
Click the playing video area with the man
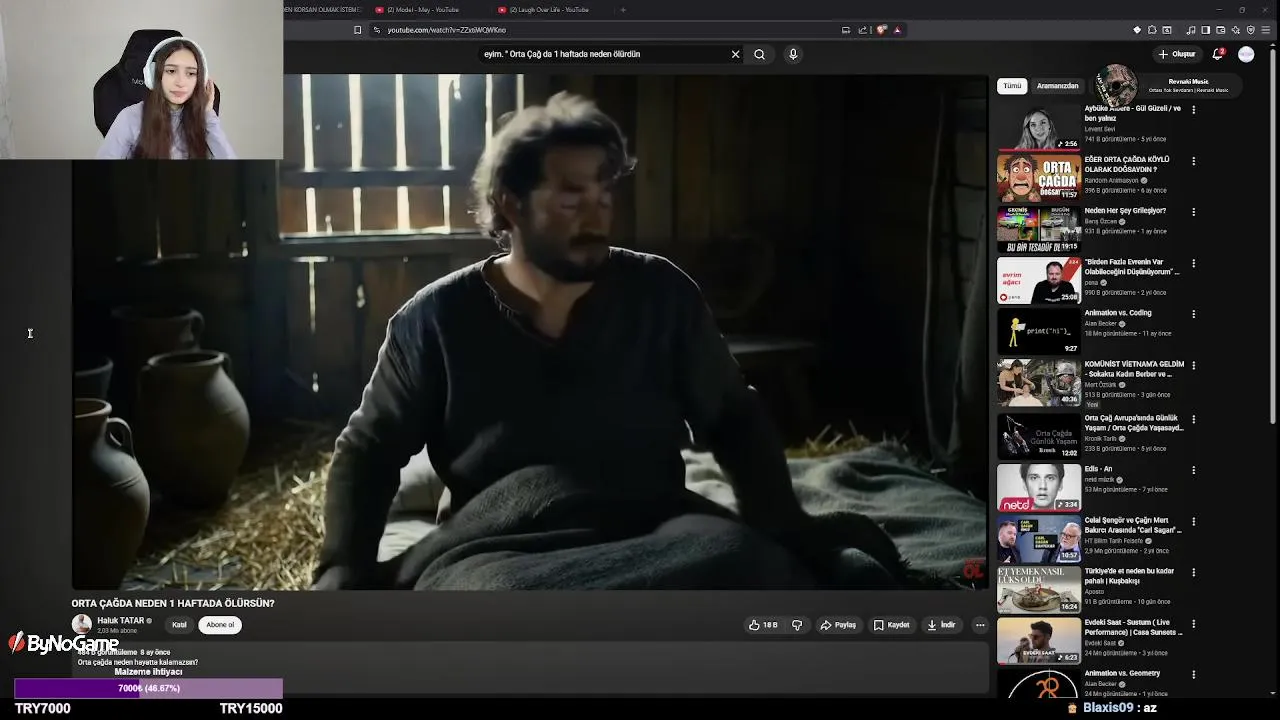[x=530, y=332]
